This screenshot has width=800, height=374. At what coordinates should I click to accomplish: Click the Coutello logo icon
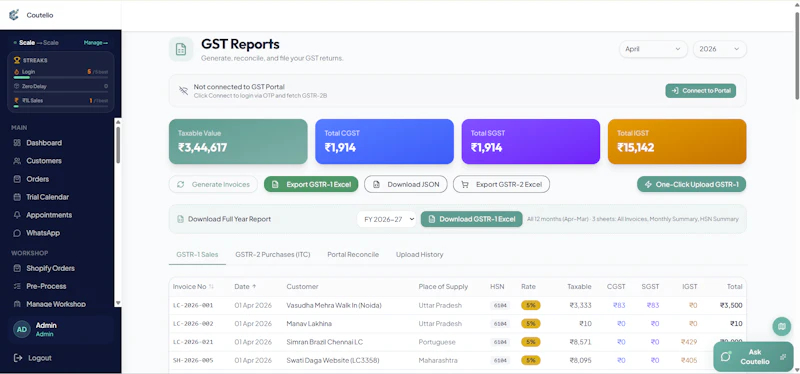pos(14,15)
